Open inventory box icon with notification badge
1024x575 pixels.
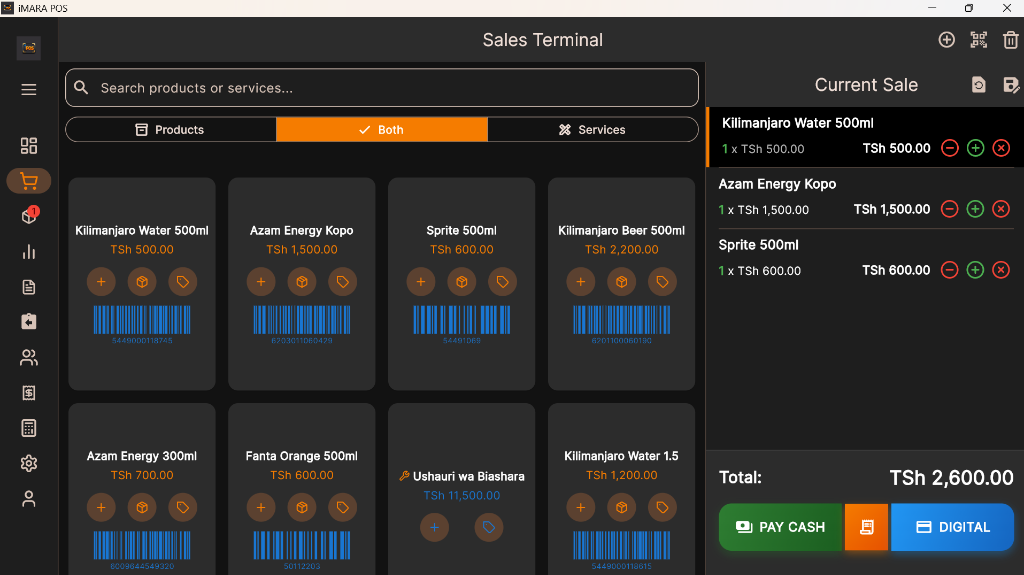tap(29, 216)
